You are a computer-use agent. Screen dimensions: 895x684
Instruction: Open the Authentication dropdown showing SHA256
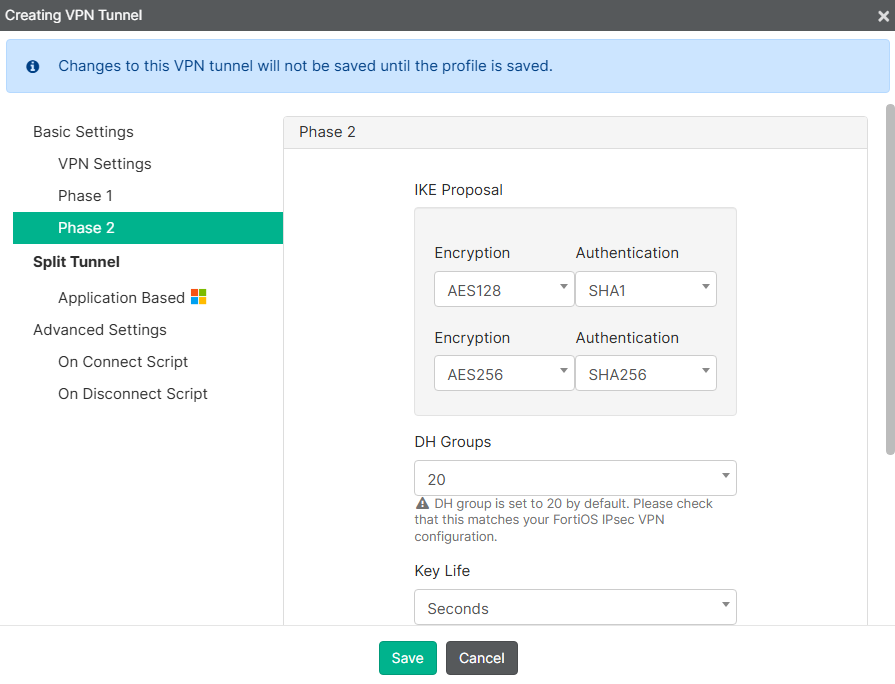point(645,373)
